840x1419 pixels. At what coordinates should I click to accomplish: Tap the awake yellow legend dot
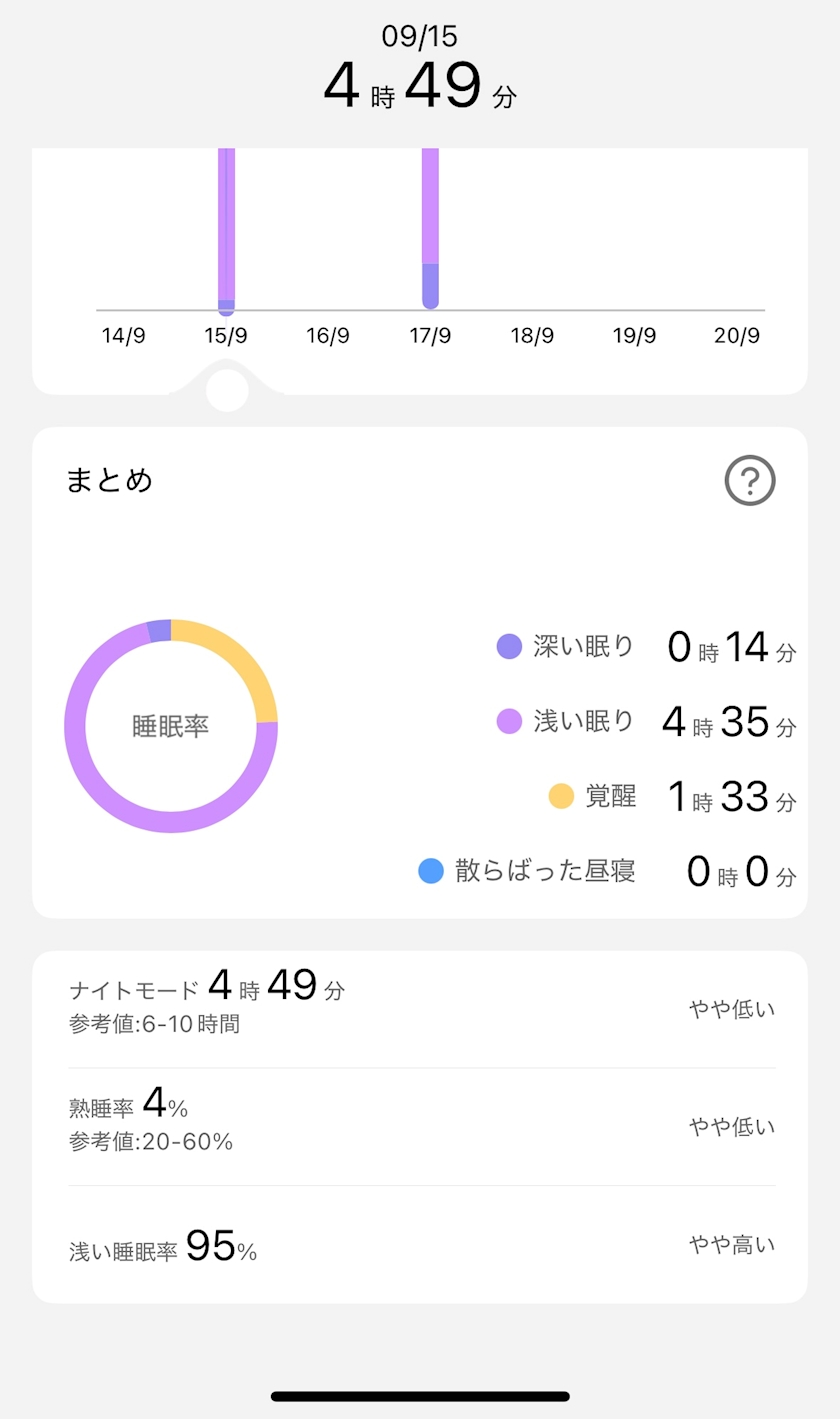point(562,796)
